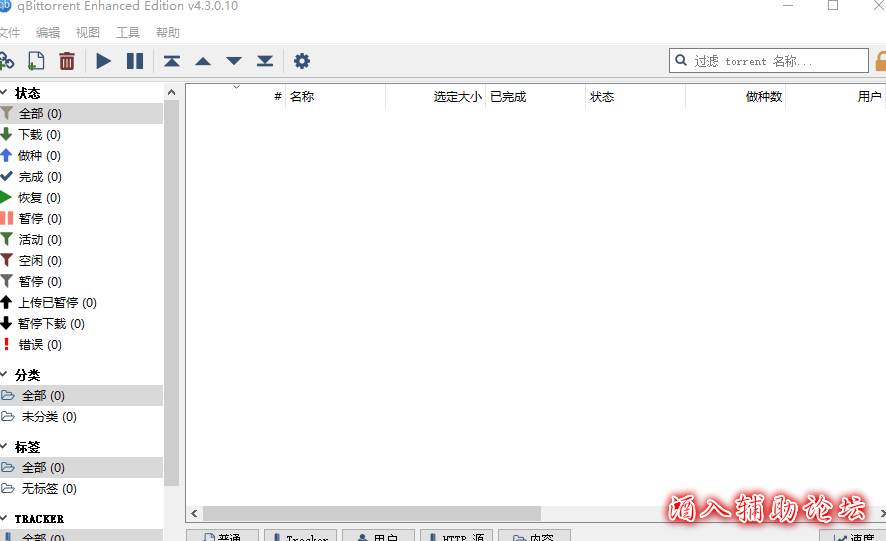This screenshot has width=886, height=541.
Task: Move torrent to bottom of queue
Action: (265, 61)
